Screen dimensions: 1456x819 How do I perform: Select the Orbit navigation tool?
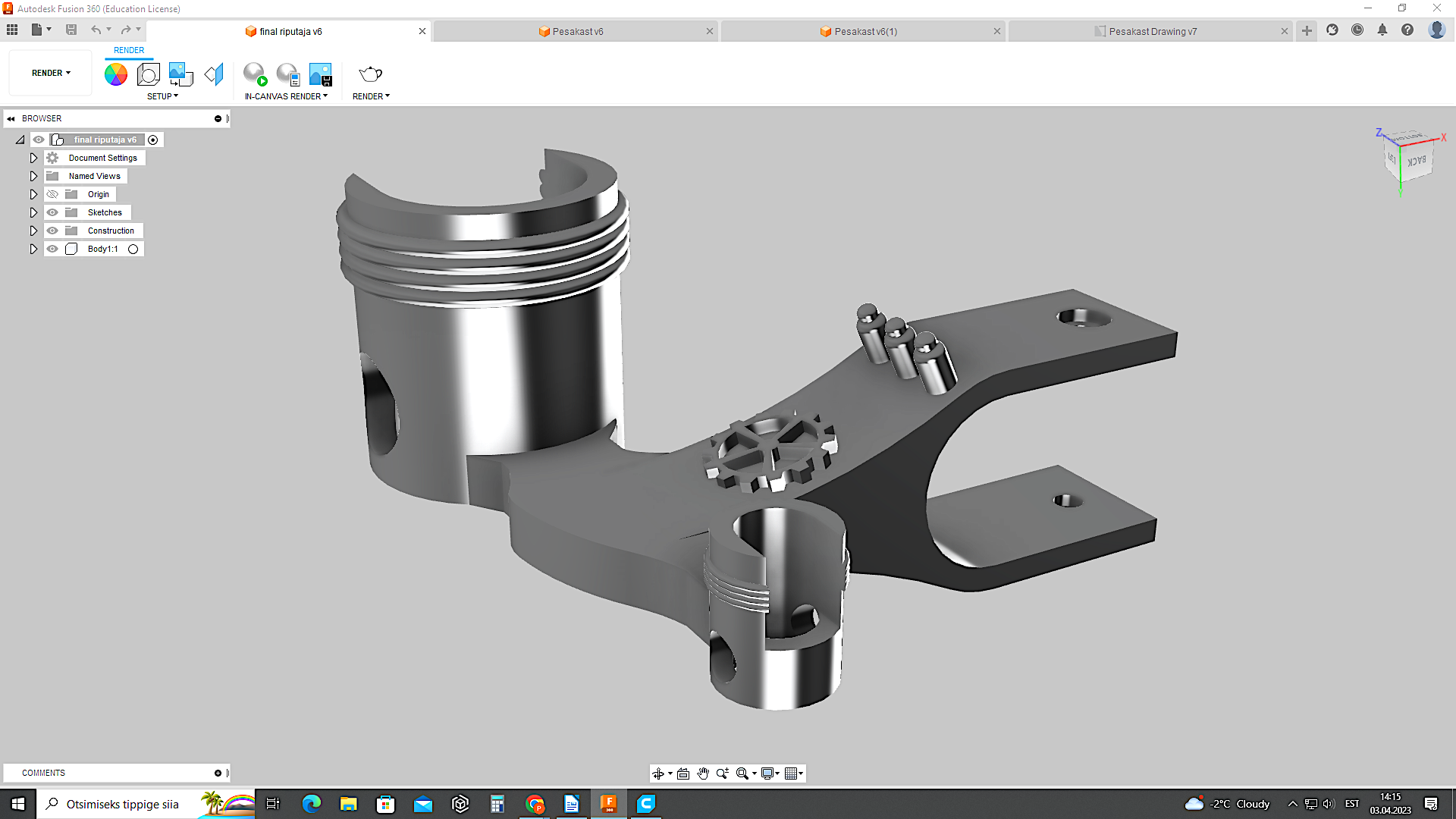coord(658,773)
